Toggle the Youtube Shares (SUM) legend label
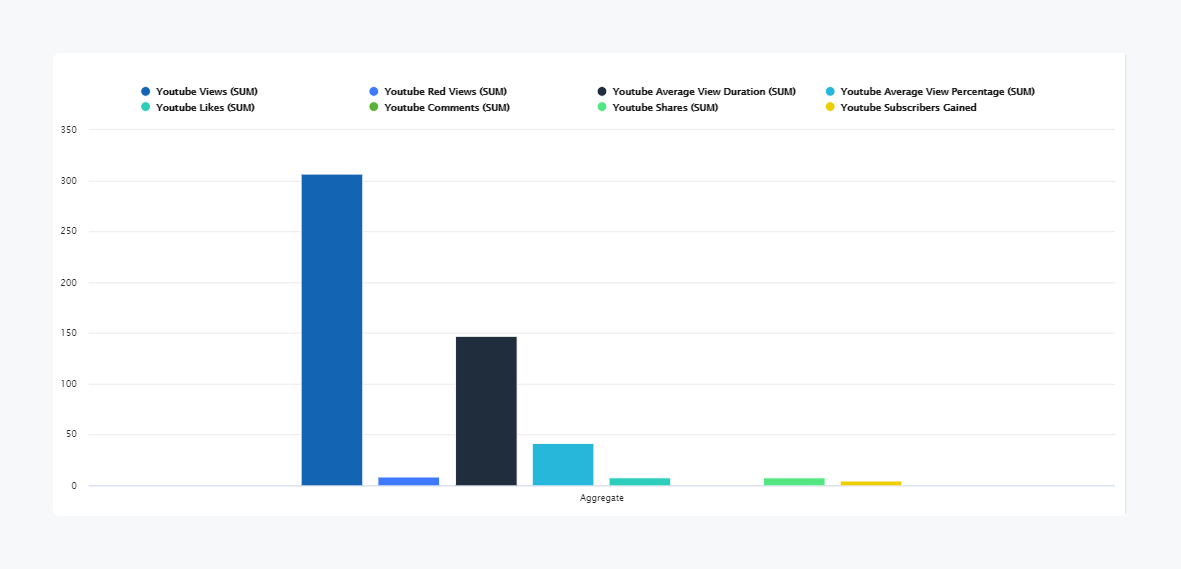Image resolution: width=1181 pixels, height=569 pixels. pyautogui.click(x=665, y=108)
